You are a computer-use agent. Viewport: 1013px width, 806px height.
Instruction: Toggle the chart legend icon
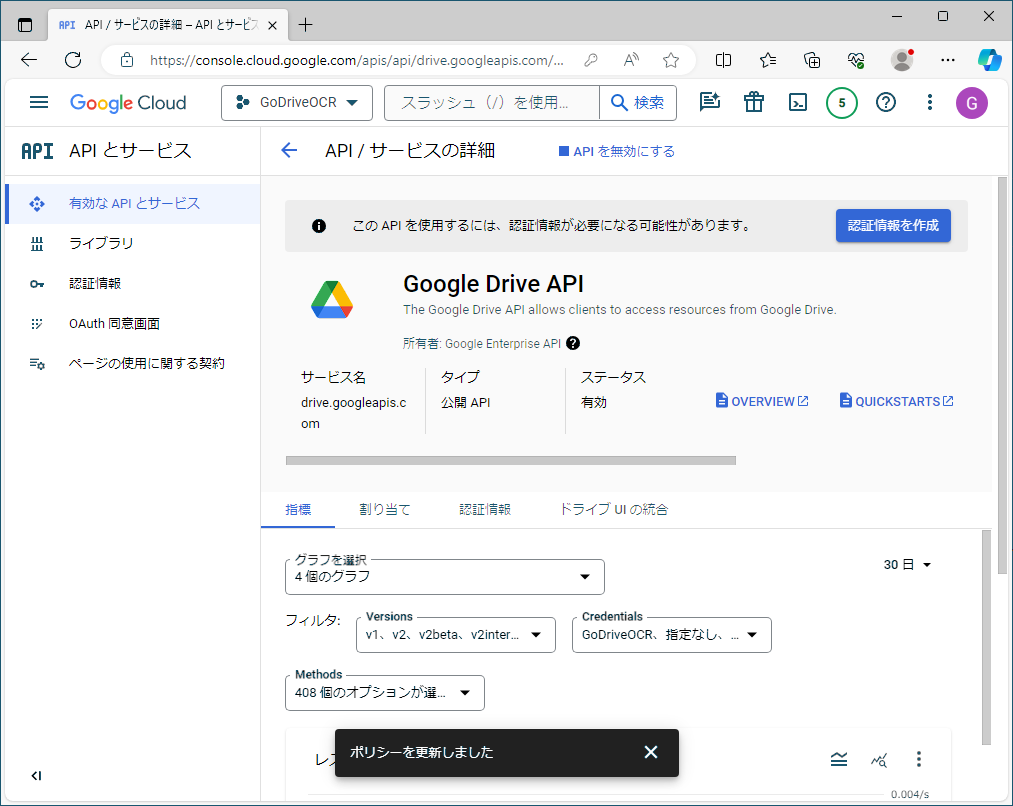point(839,759)
